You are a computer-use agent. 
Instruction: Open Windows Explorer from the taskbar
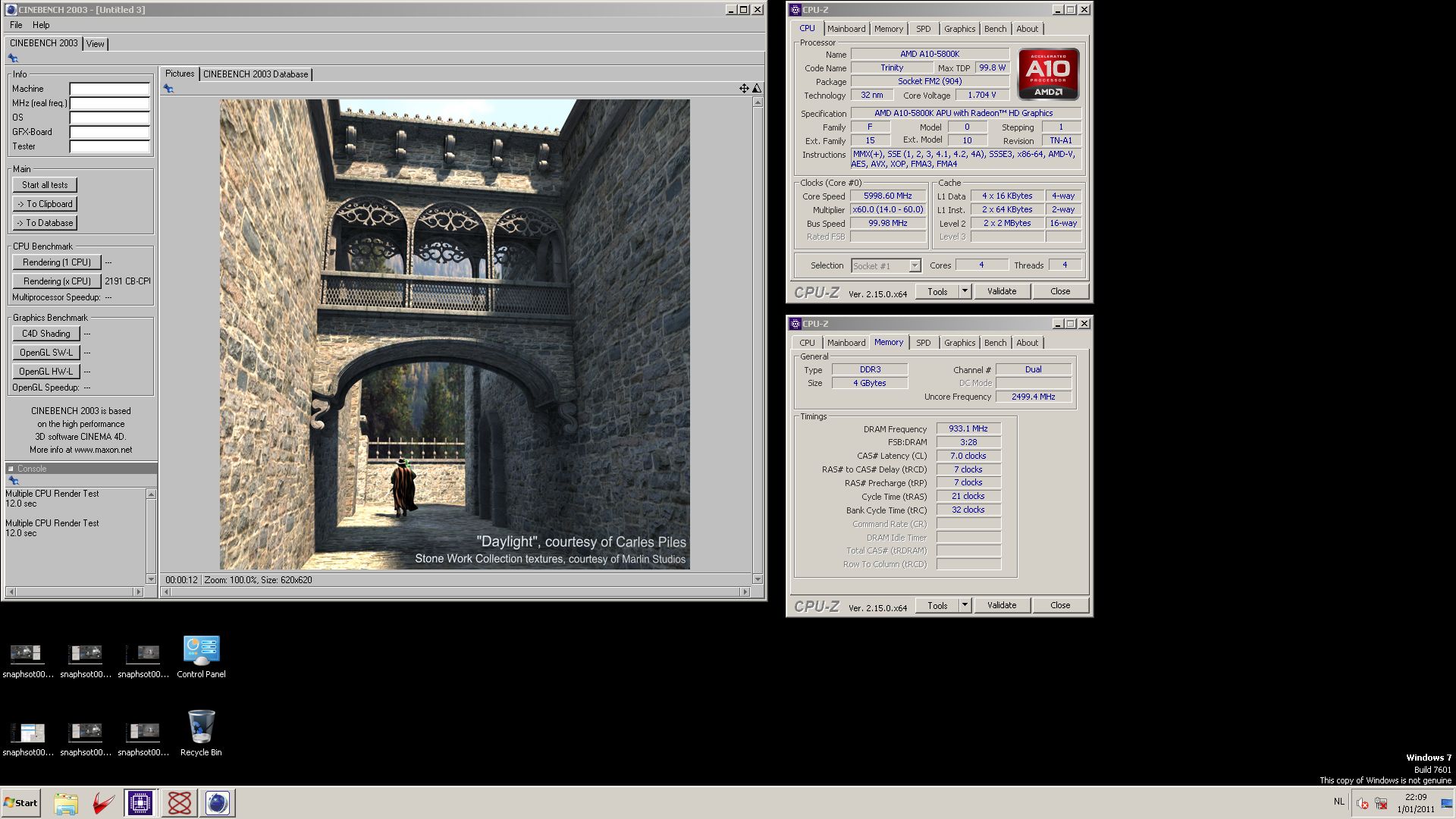[x=66, y=803]
